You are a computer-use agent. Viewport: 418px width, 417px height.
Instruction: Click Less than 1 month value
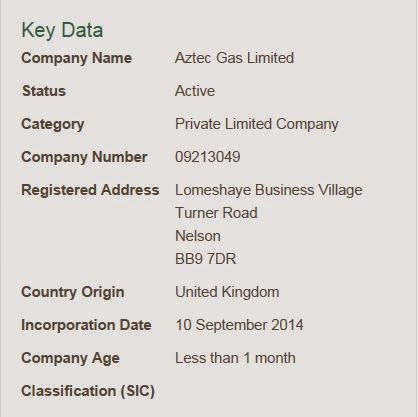point(235,358)
